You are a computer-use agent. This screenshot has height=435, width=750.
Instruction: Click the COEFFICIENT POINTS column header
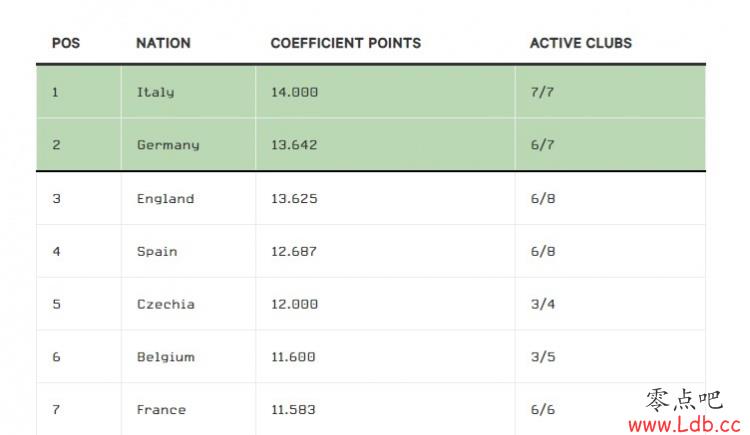346,43
